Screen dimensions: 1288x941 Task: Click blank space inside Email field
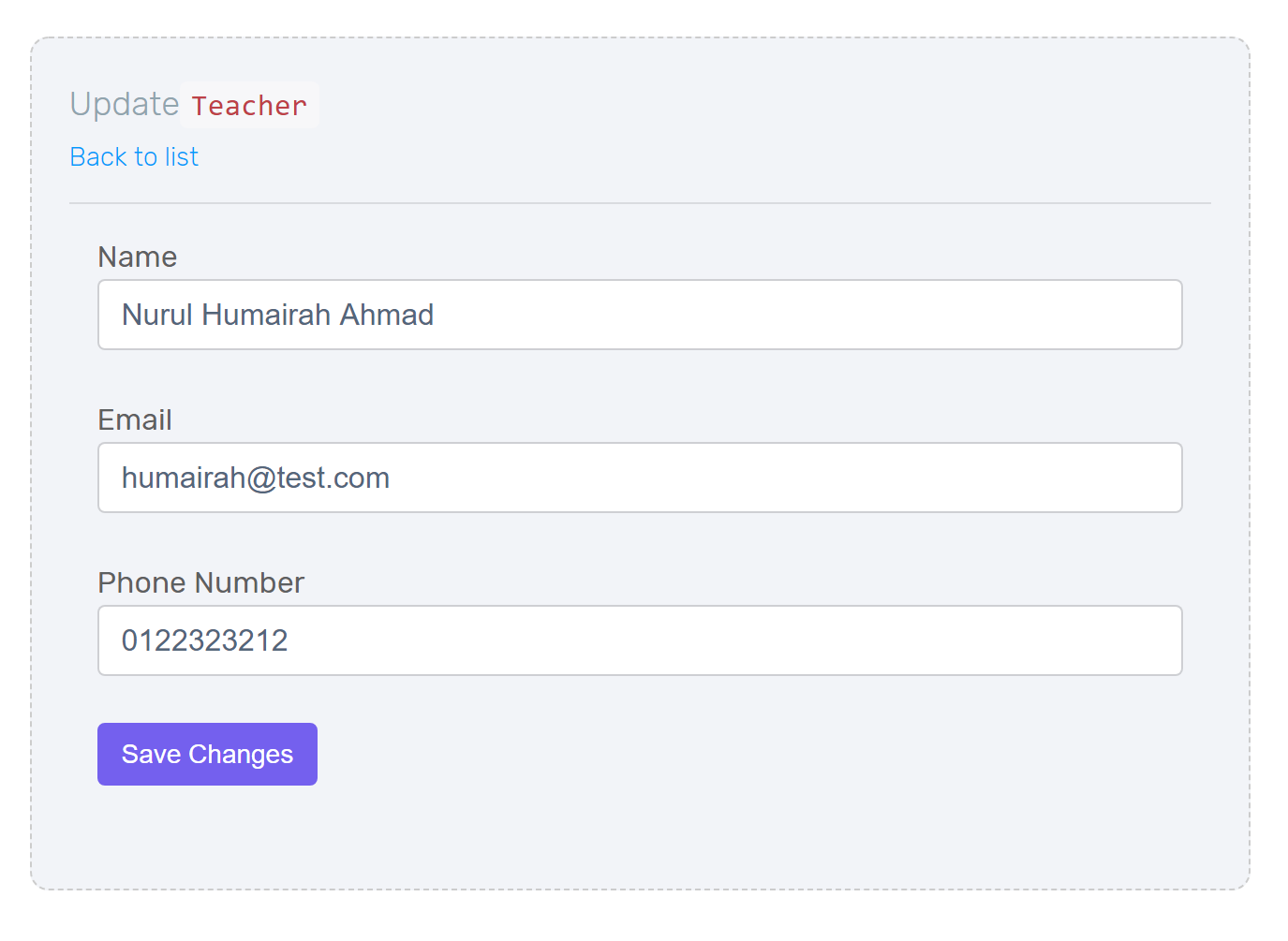(787, 478)
